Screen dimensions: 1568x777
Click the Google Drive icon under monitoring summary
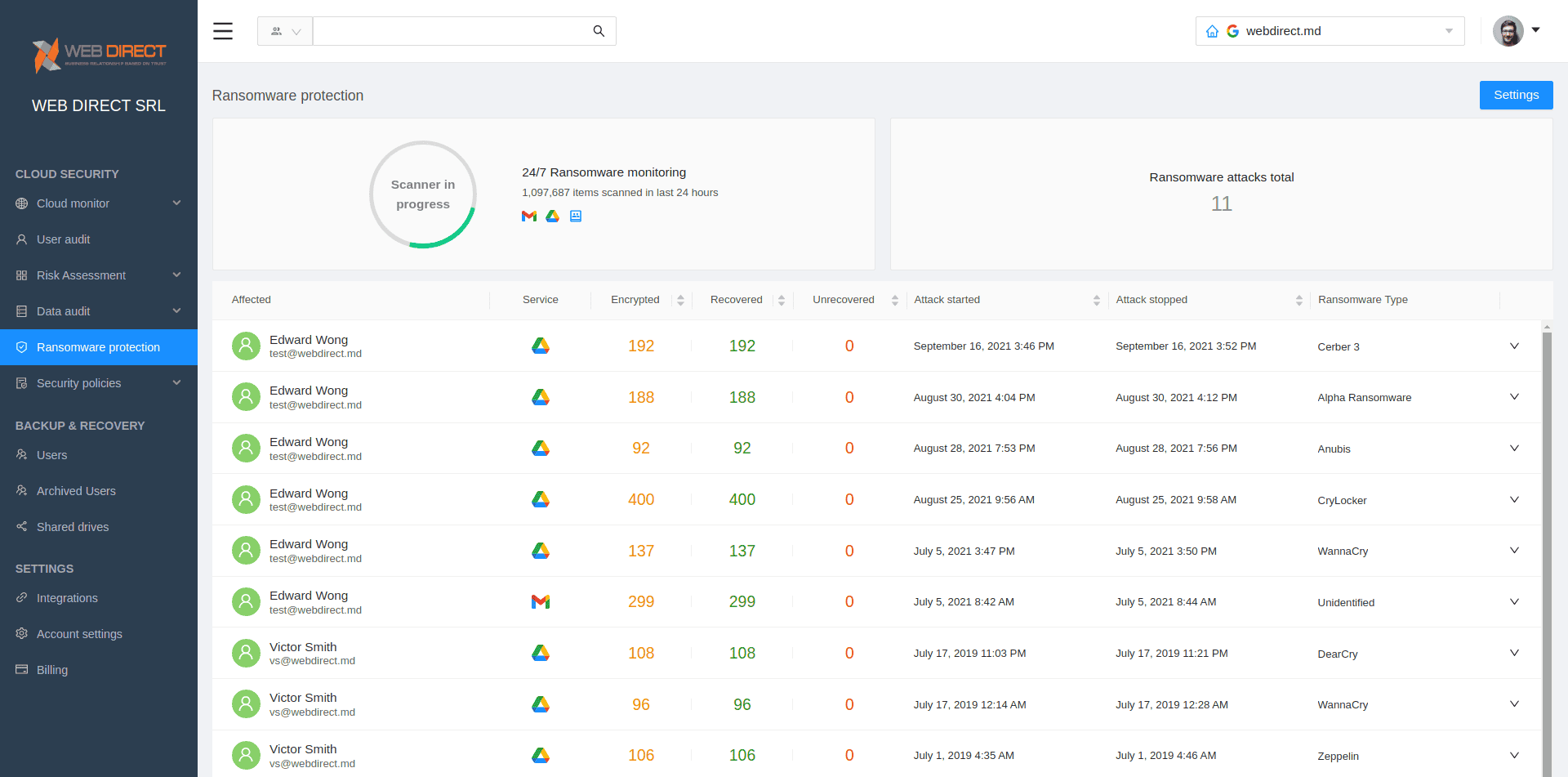pyautogui.click(x=553, y=217)
